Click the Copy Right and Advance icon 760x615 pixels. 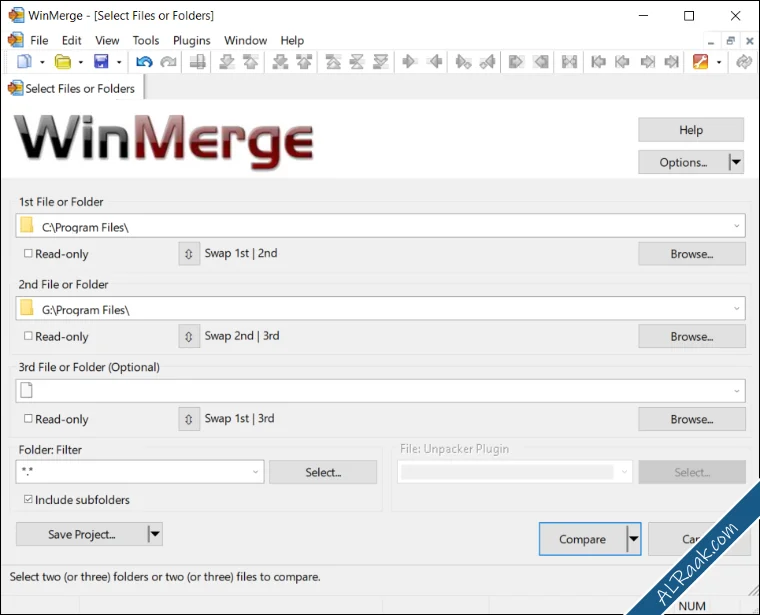463,62
